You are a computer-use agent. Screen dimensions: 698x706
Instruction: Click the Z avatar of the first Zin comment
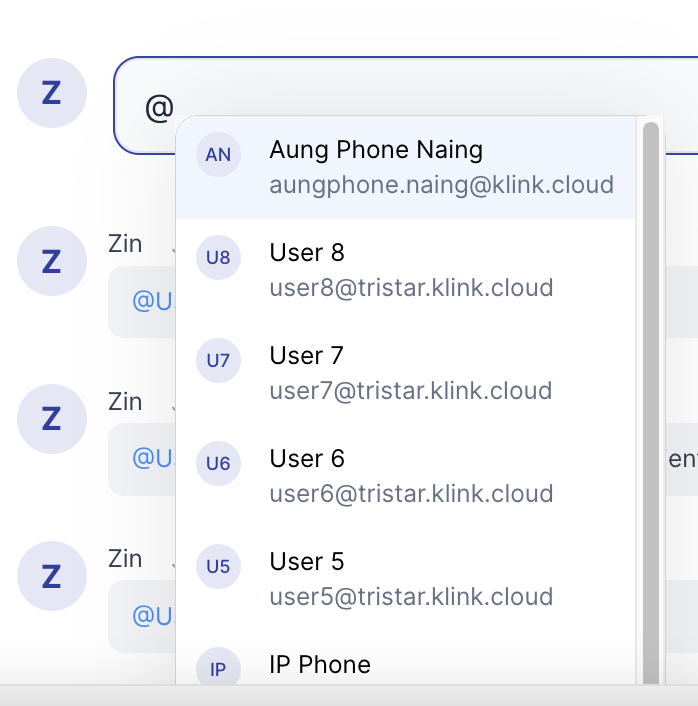click(52, 261)
